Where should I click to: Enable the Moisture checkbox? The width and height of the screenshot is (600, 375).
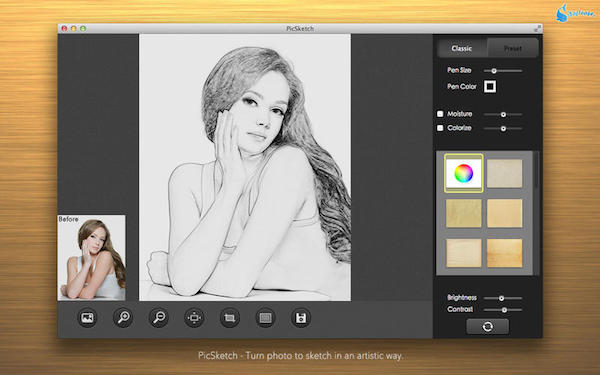click(x=440, y=114)
